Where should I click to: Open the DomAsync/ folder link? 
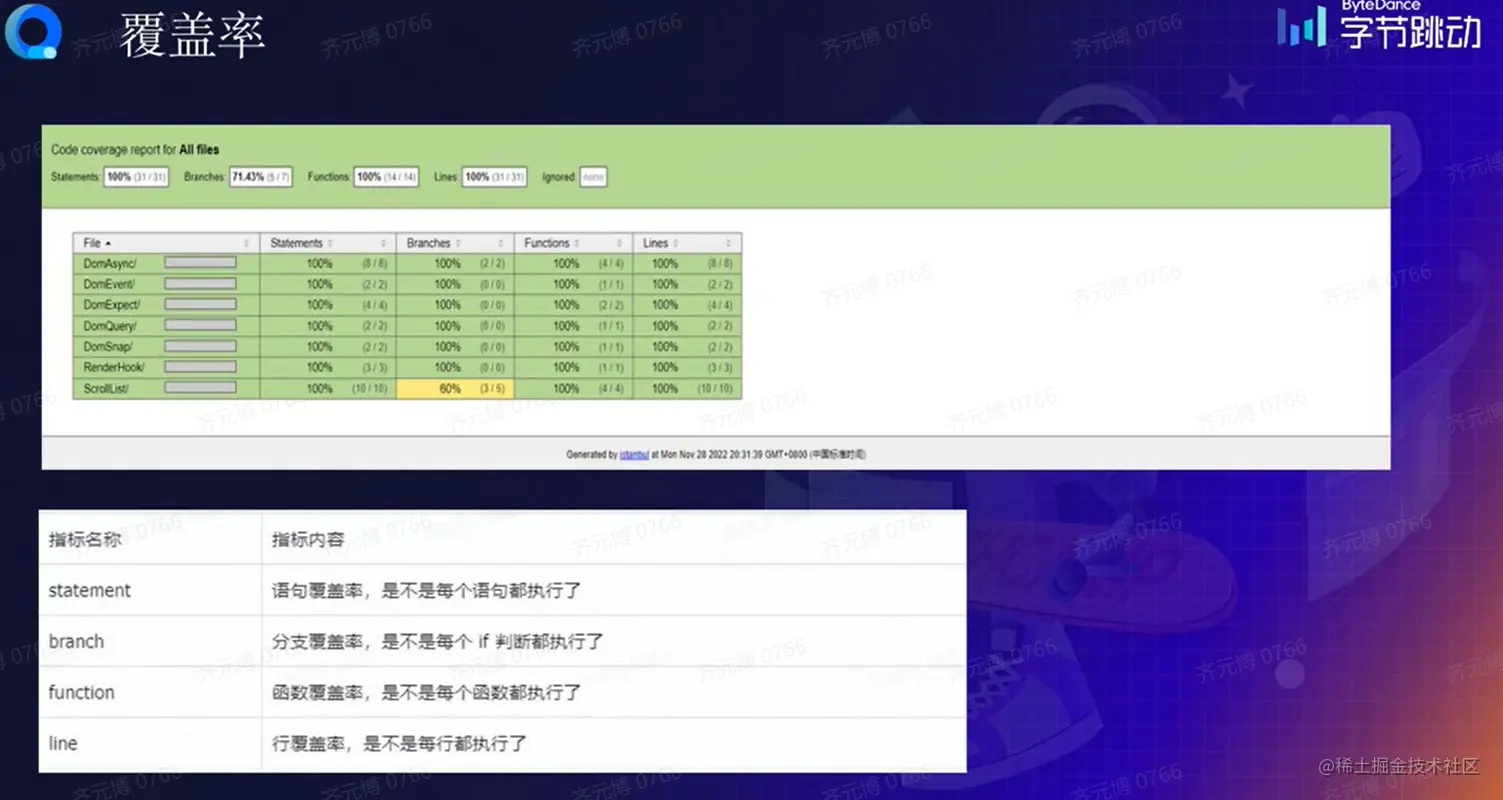click(x=109, y=264)
